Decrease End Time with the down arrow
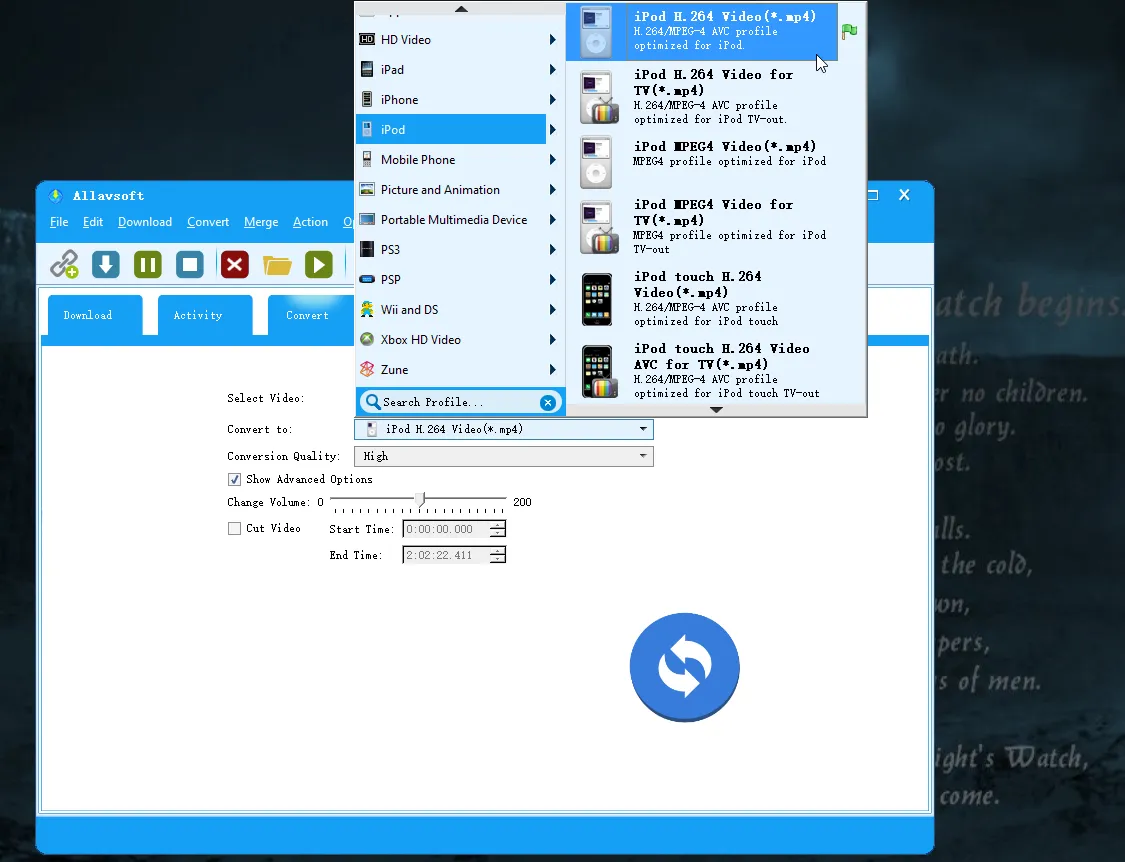The width and height of the screenshot is (1125, 862). tap(497, 559)
